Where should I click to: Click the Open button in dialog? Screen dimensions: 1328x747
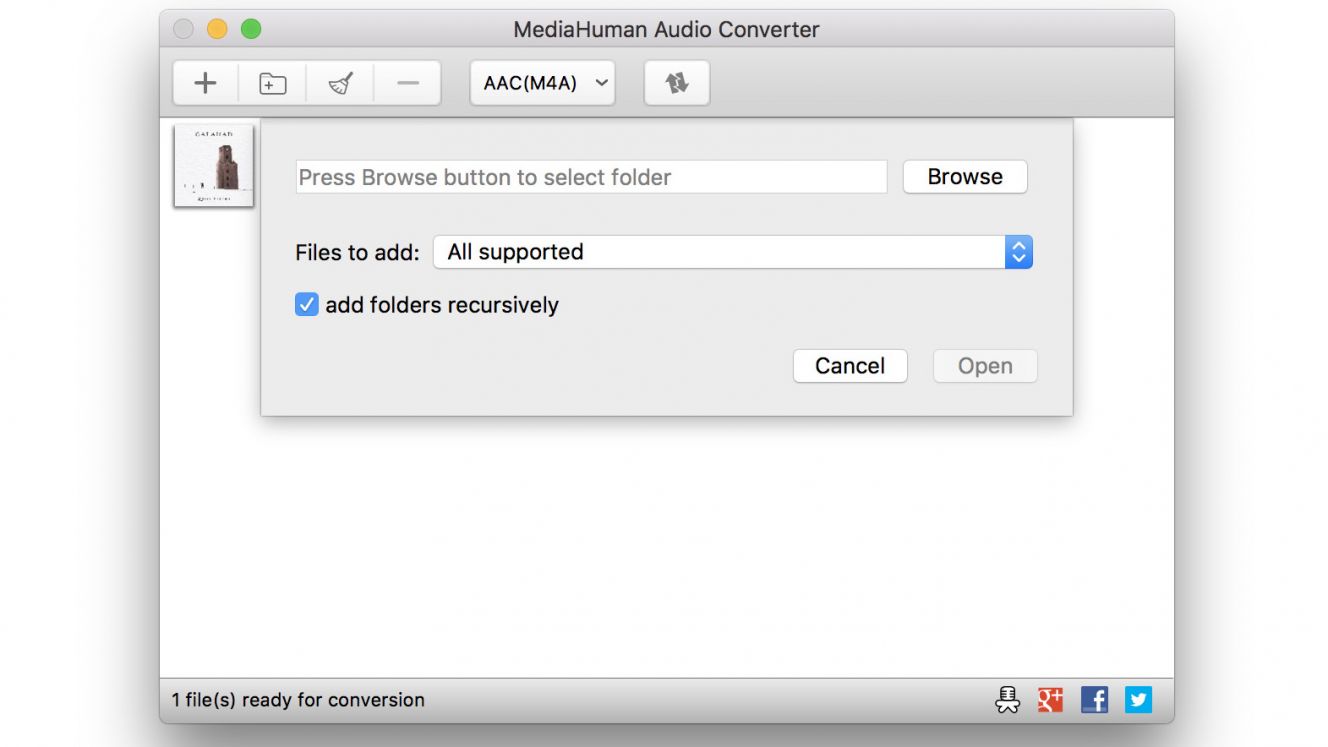coord(985,366)
